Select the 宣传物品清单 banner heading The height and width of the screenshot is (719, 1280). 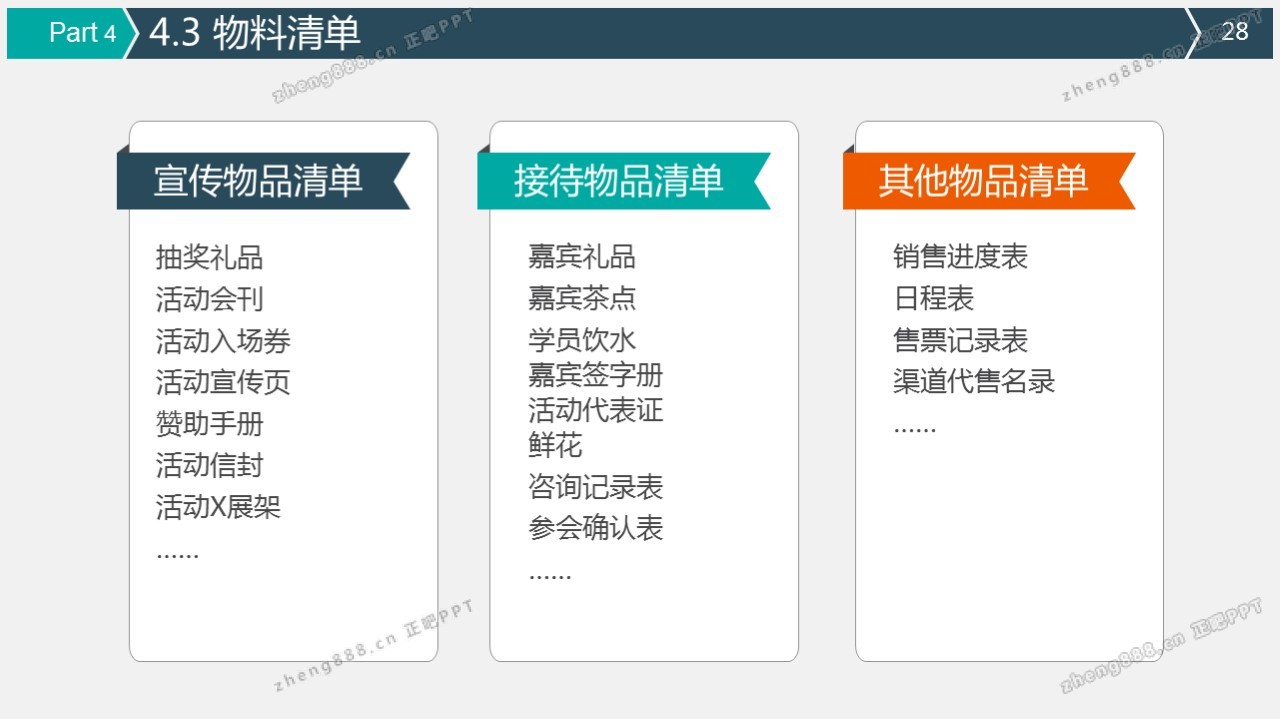click(258, 181)
